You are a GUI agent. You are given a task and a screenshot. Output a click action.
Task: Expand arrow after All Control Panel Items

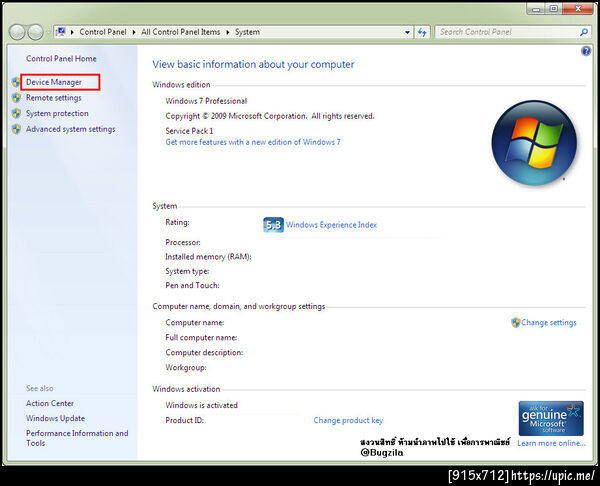coord(228,33)
